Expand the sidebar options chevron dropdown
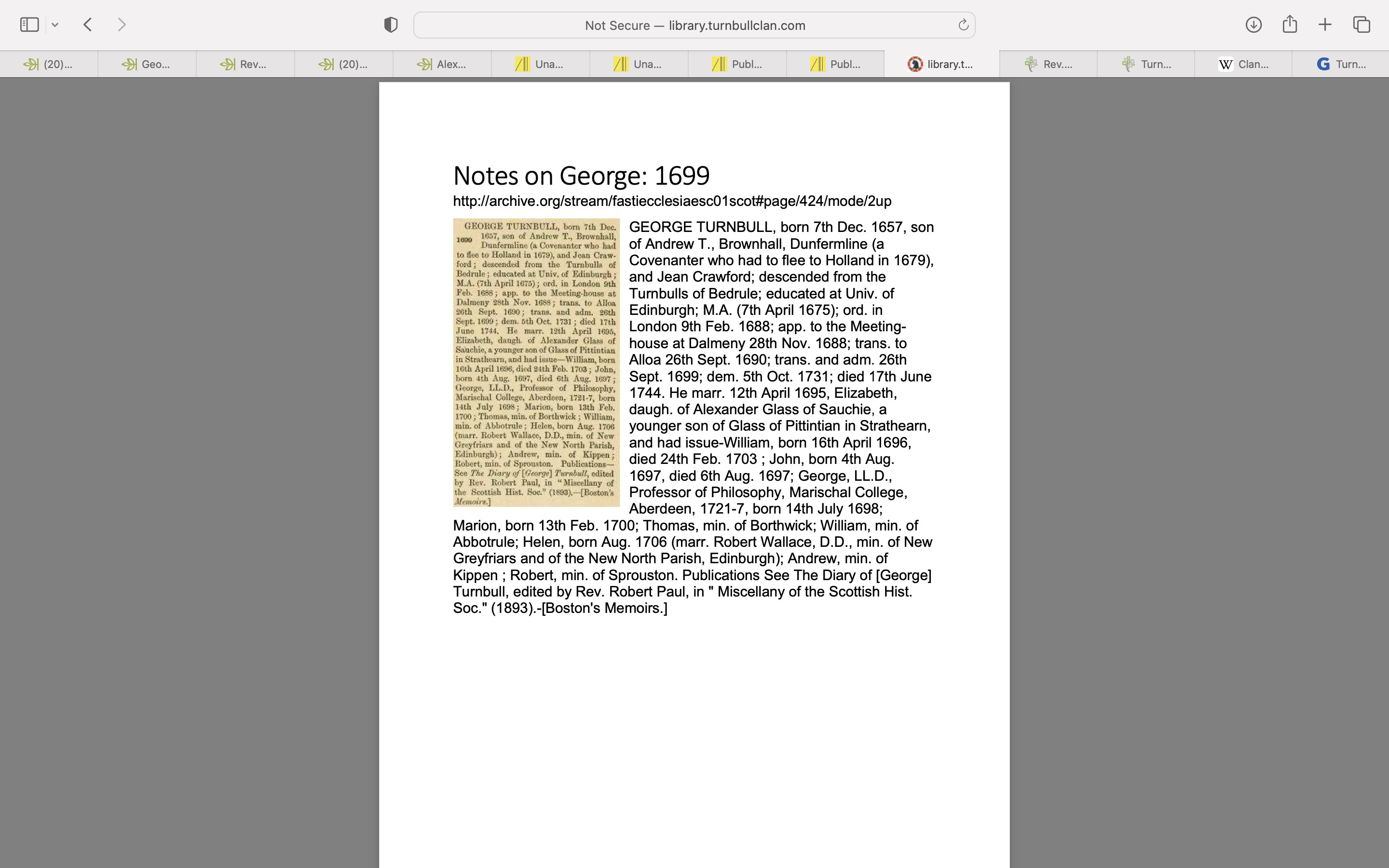1389x868 pixels. (x=55, y=25)
